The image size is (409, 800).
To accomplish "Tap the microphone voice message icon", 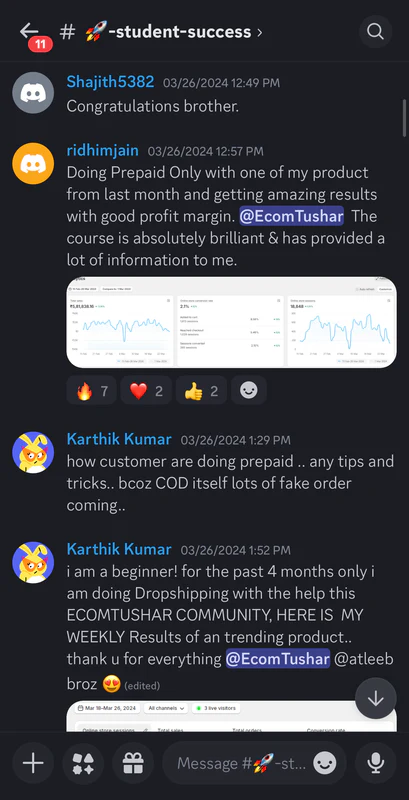I will point(375,763).
